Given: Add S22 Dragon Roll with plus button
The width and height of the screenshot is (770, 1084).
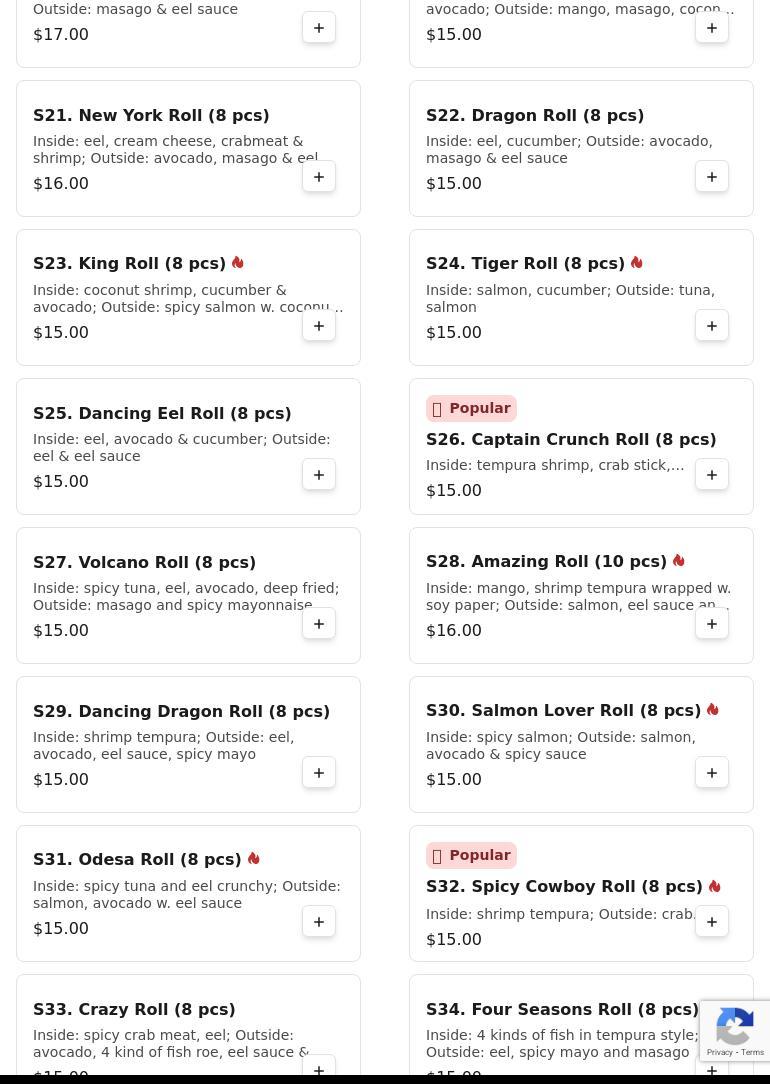Looking at the screenshot, I should (x=711, y=177).
